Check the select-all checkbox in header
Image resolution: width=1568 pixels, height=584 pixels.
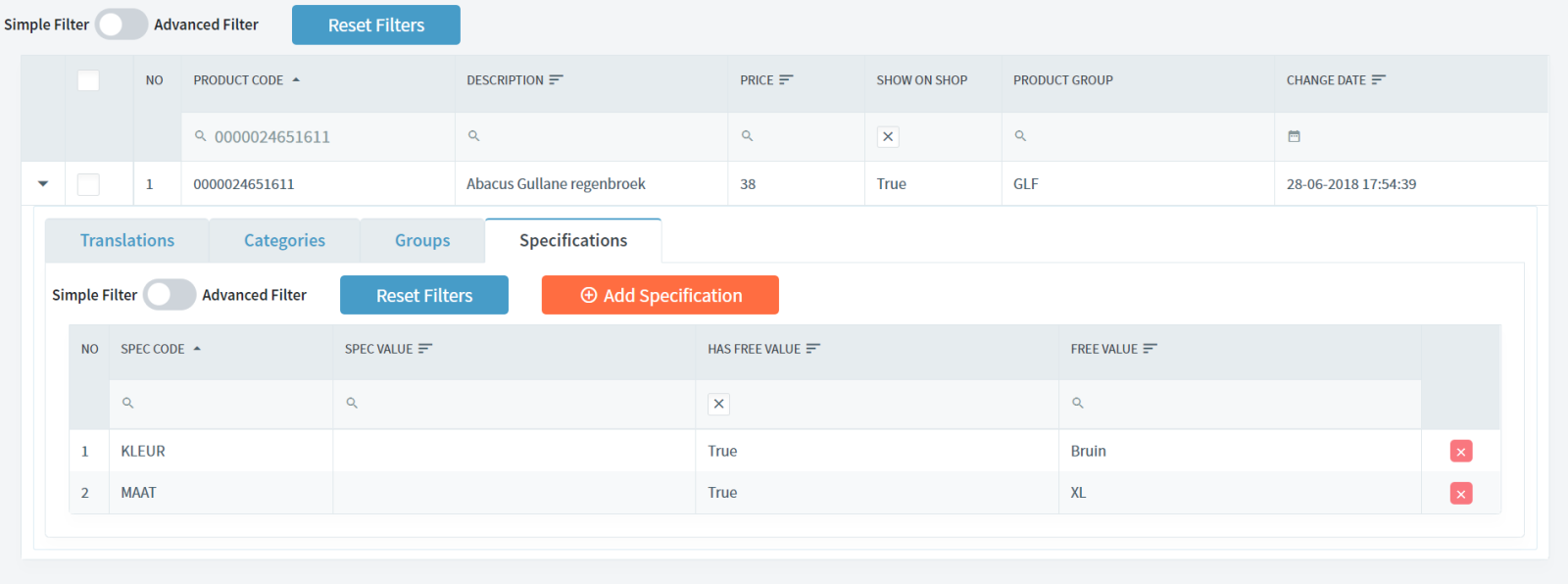[88, 80]
